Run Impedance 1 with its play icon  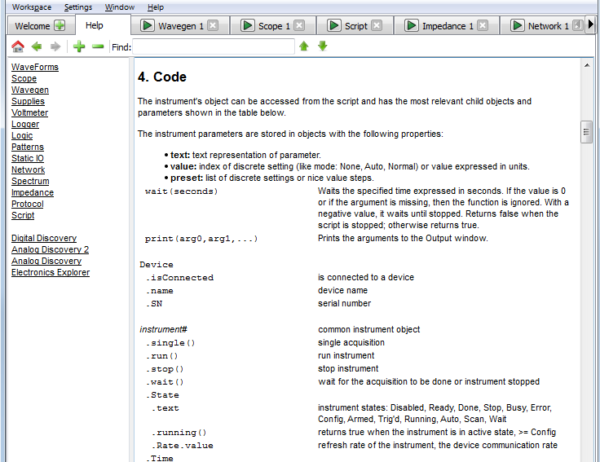[x=411, y=26]
